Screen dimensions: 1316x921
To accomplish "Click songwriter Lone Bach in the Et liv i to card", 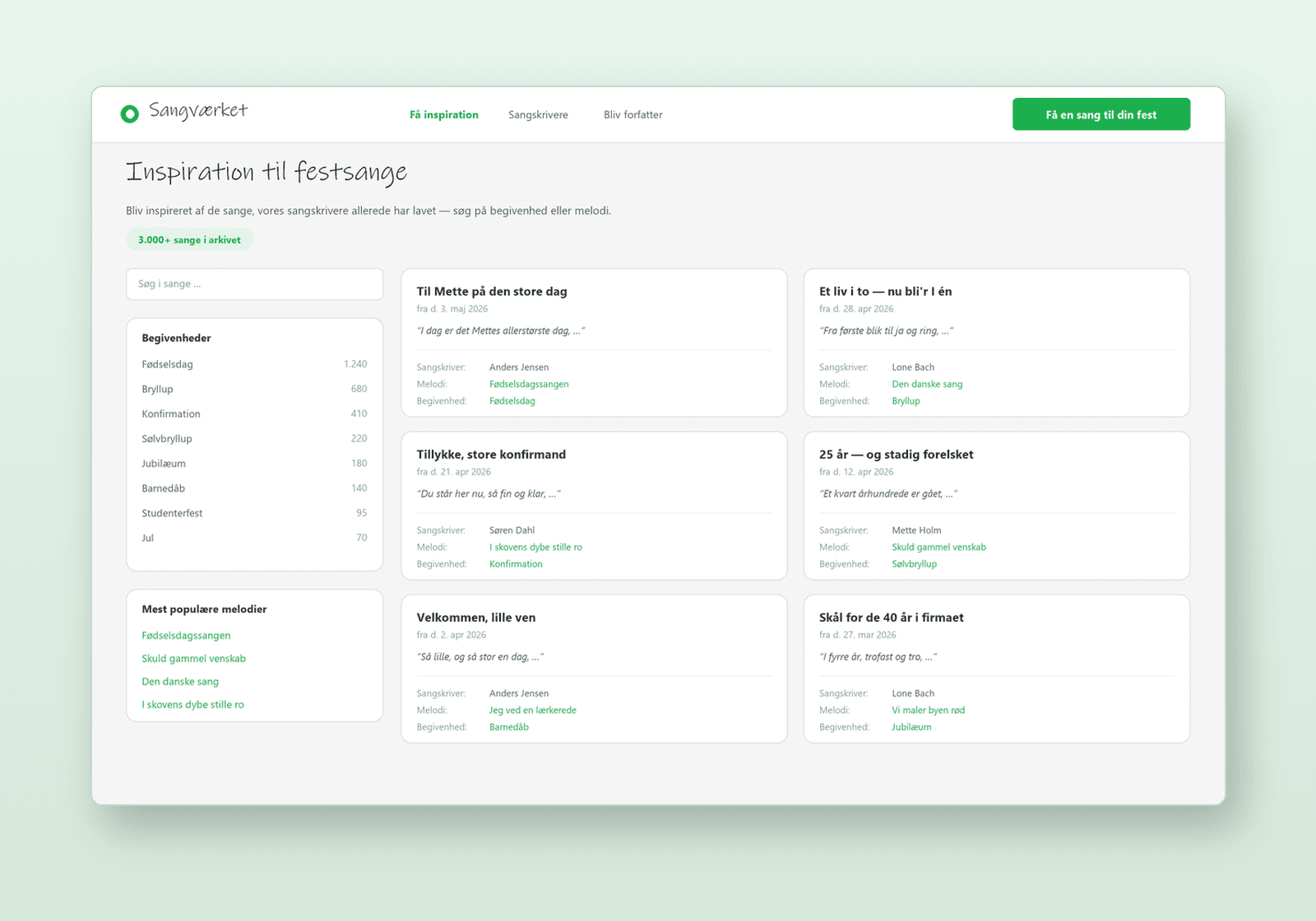I will (913, 368).
